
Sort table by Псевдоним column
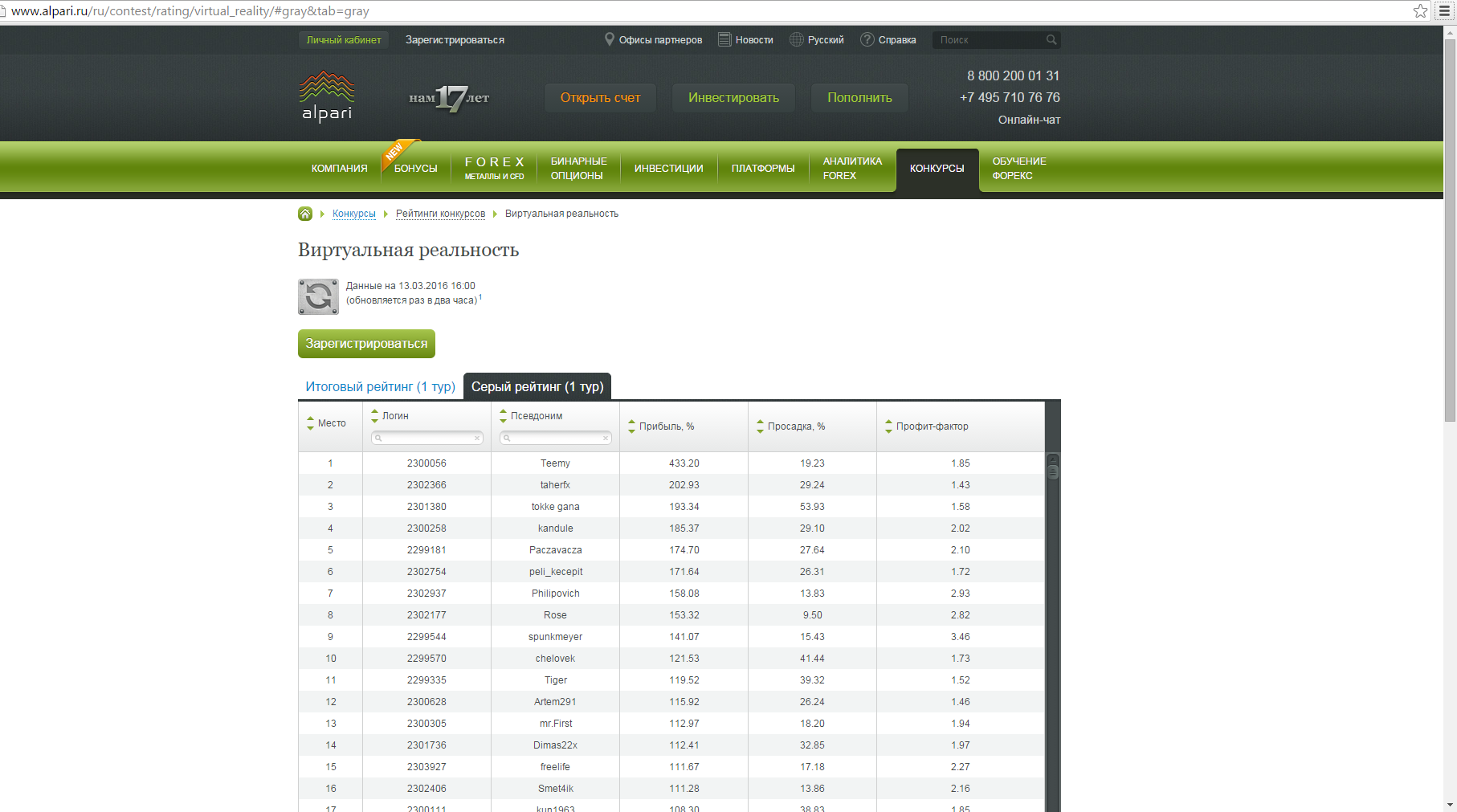(503, 415)
